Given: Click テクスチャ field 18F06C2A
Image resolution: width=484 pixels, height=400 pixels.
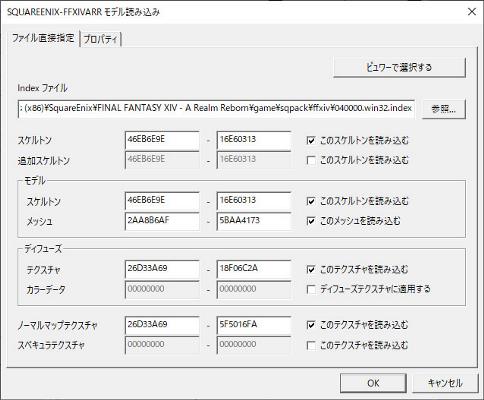Looking at the screenshot, I should pos(254,269).
